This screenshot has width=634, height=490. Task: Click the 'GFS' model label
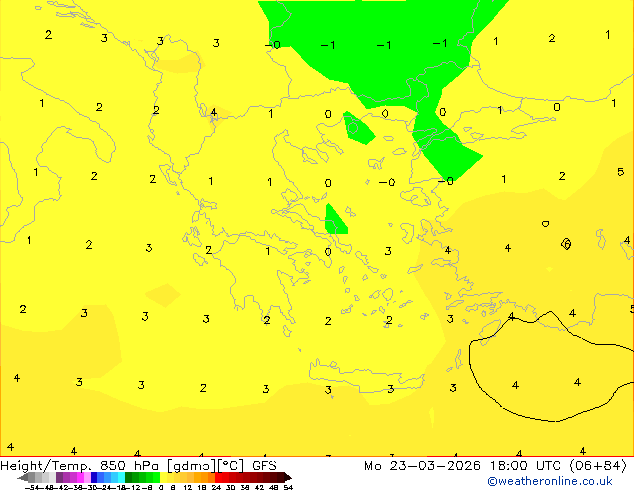[264, 466]
